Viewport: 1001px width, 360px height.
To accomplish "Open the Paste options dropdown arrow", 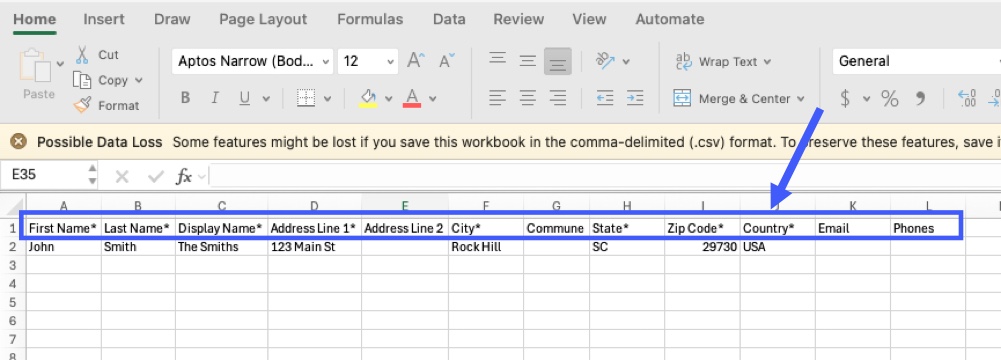I will point(61,64).
